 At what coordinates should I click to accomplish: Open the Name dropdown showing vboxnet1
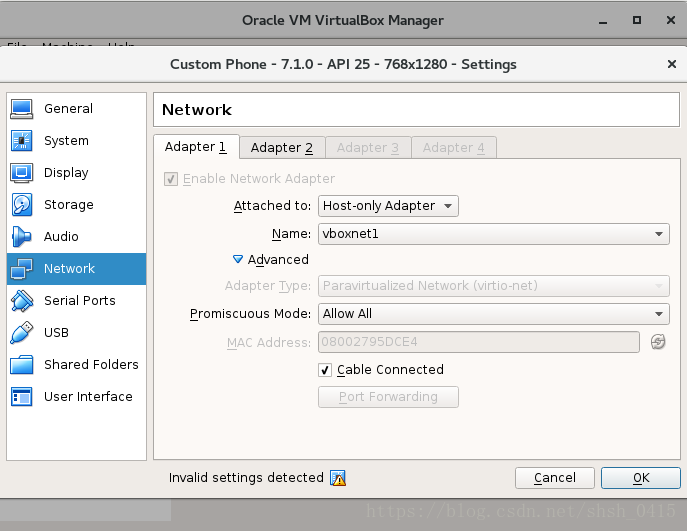tap(494, 234)
